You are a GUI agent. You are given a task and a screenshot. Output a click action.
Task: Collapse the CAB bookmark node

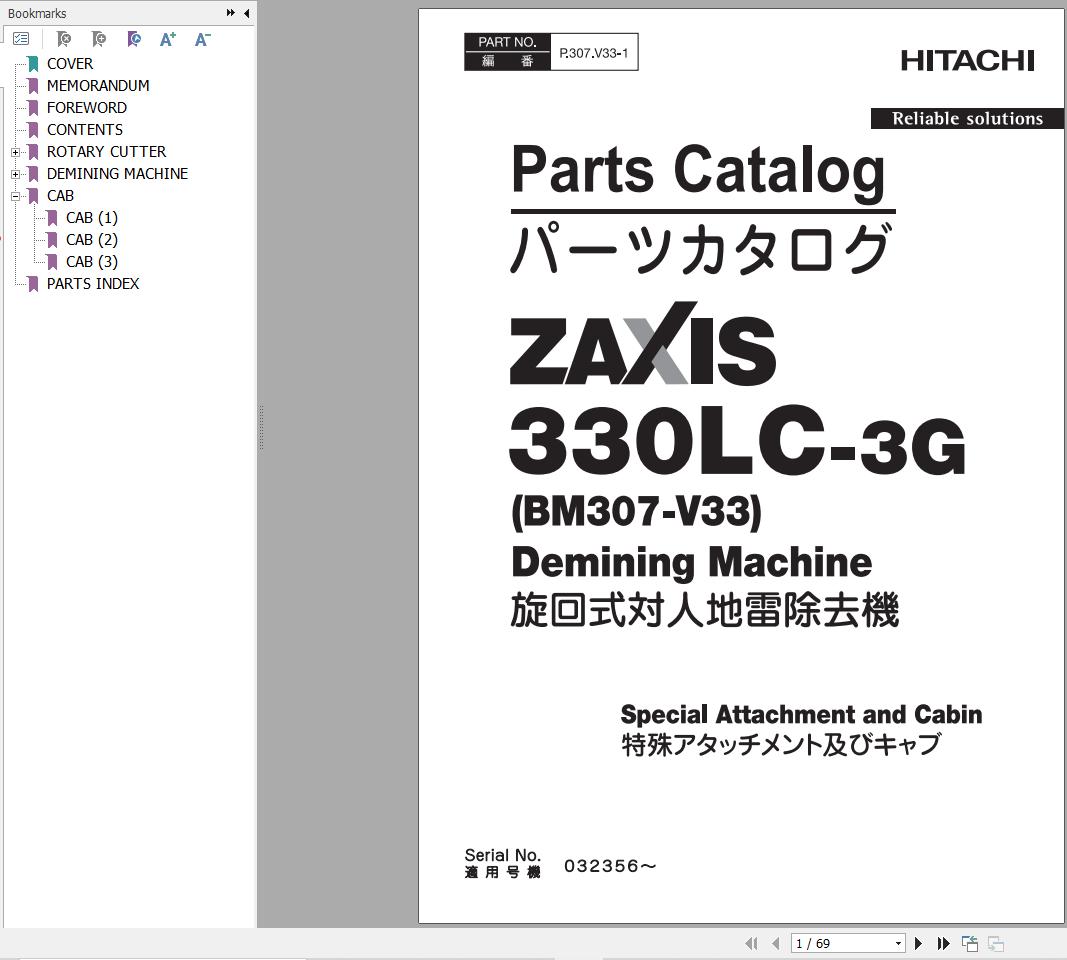coord(16,196)
